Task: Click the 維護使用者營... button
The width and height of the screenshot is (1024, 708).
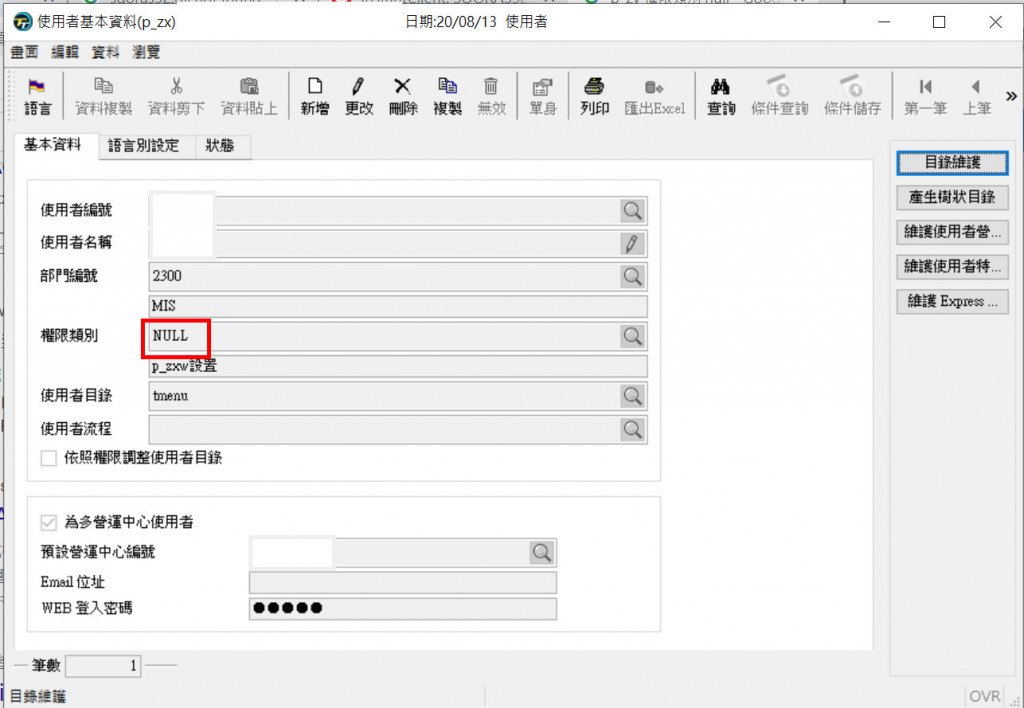Action: (x=952, y=232)
